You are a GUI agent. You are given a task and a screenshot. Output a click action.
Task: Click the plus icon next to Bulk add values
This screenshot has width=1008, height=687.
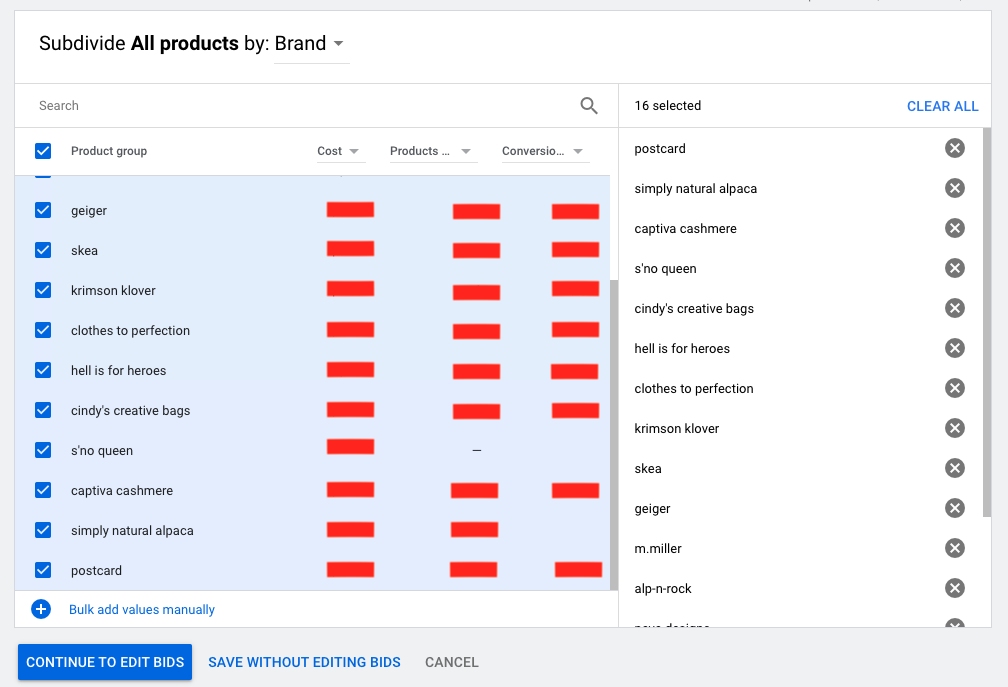click(x=40, y=609)
